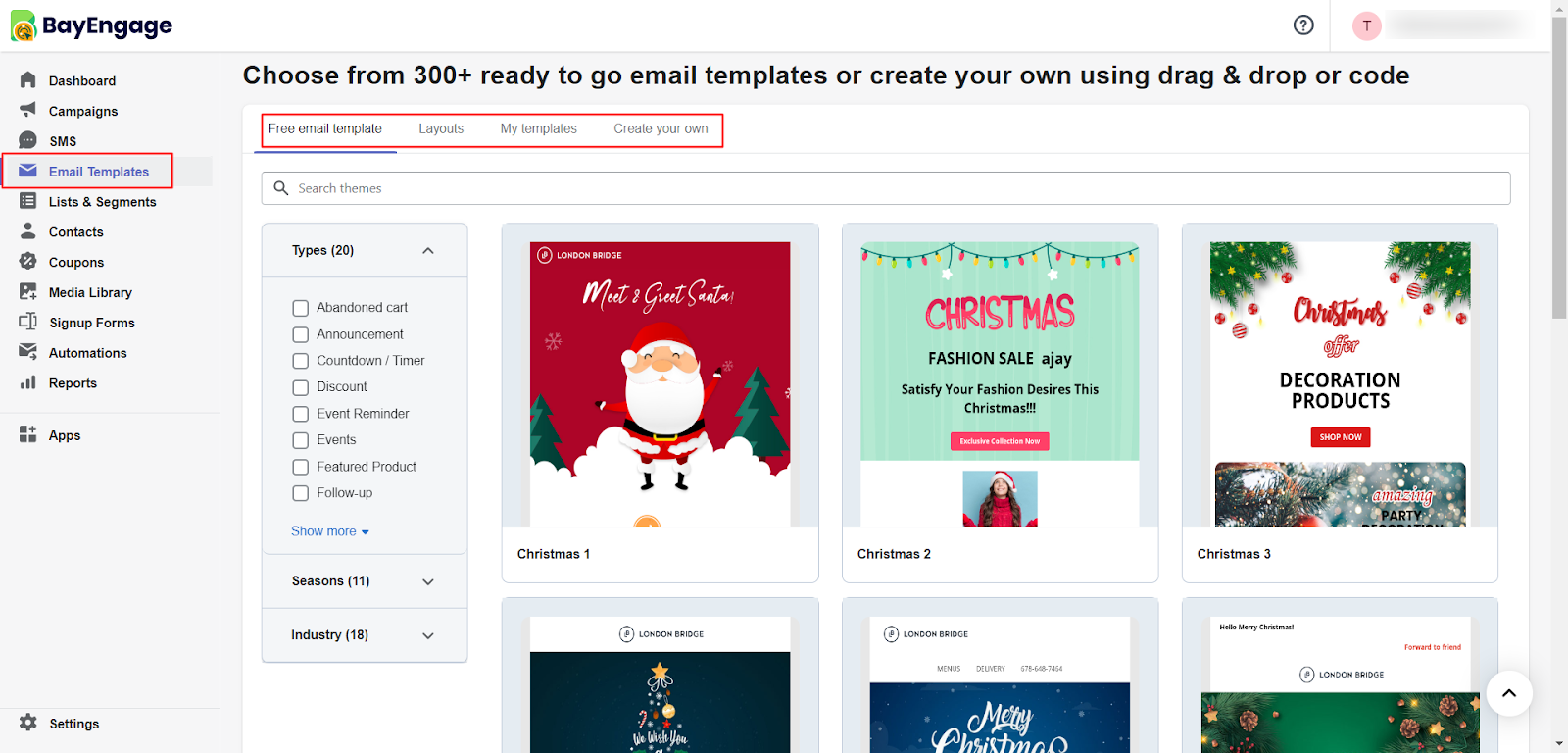Click the Email Templates envelope icon
This screenshot has width=1568, height=753.
[27, 171]
